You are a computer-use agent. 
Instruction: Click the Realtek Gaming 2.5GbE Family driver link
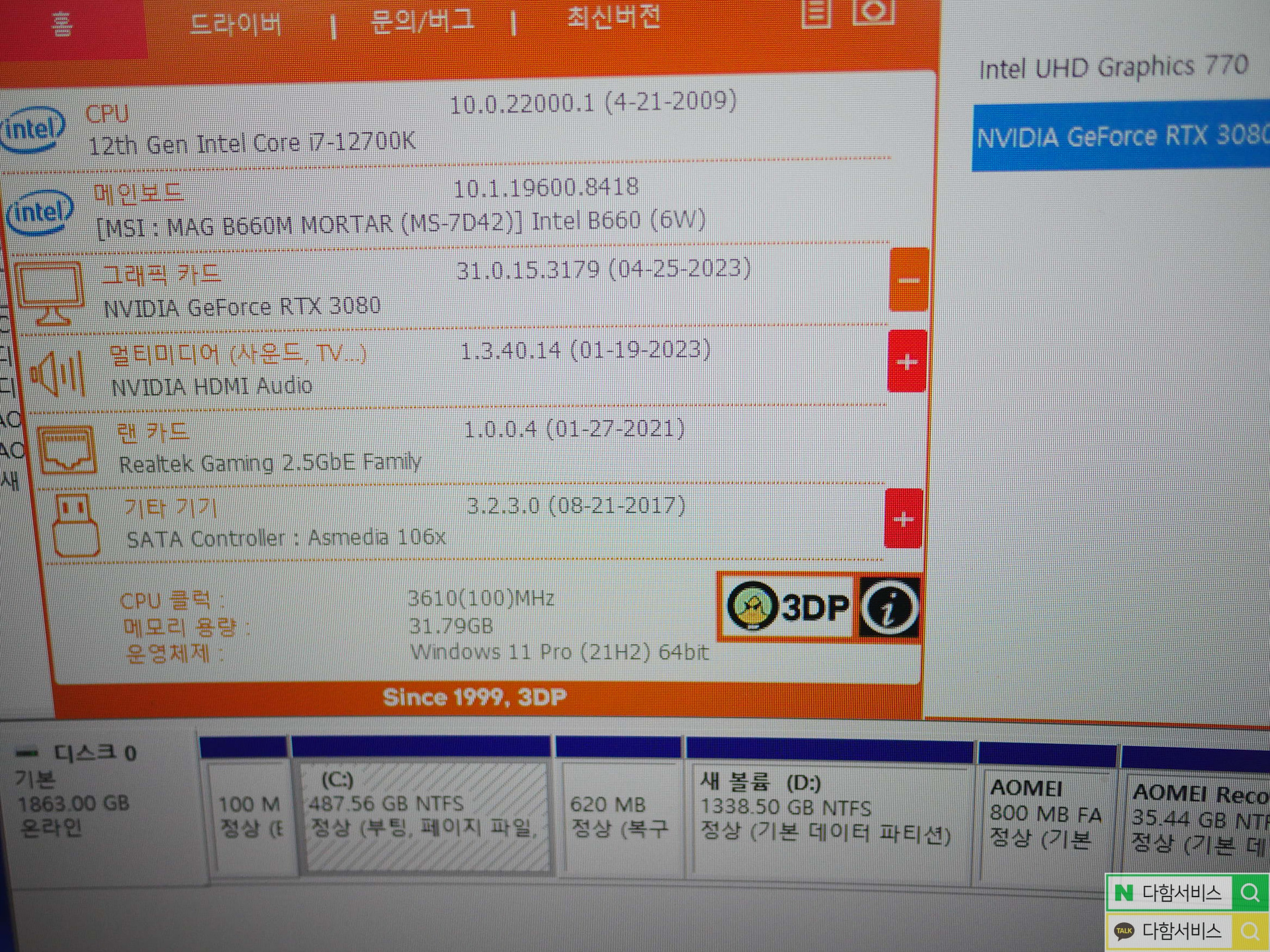[x=270, y=463]
